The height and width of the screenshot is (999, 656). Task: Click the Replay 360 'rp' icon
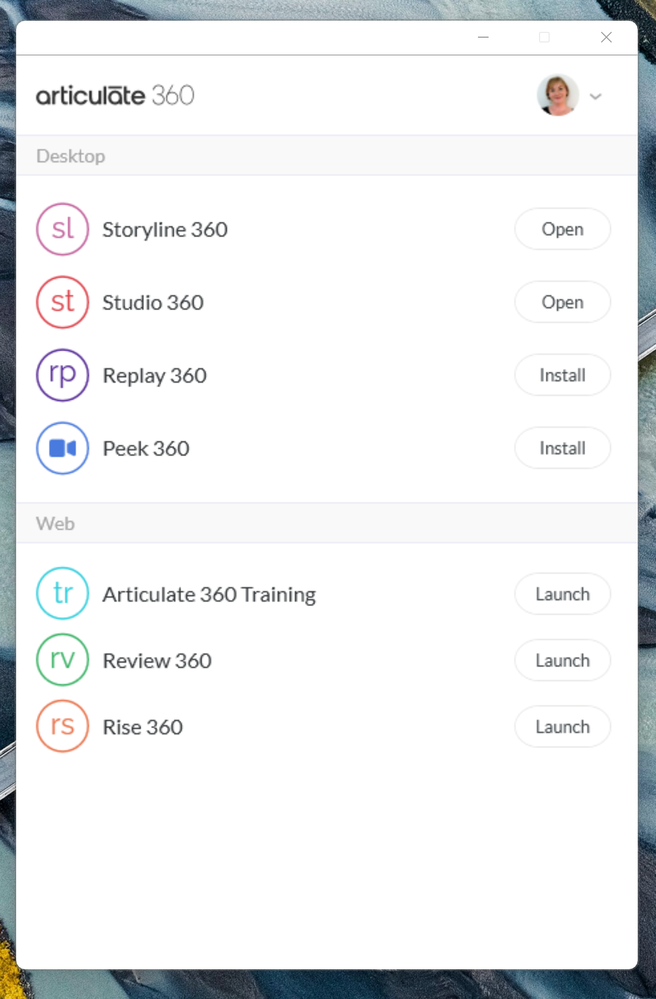click(62, 375)
